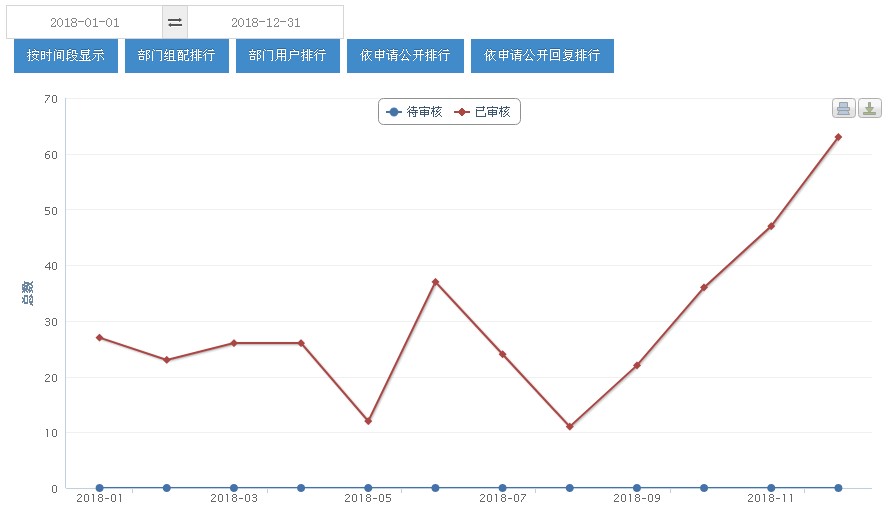Select the 待审核 point at 2018-09
The width and height of the screenshot is (893, 513).
click(x=637, y=488)
